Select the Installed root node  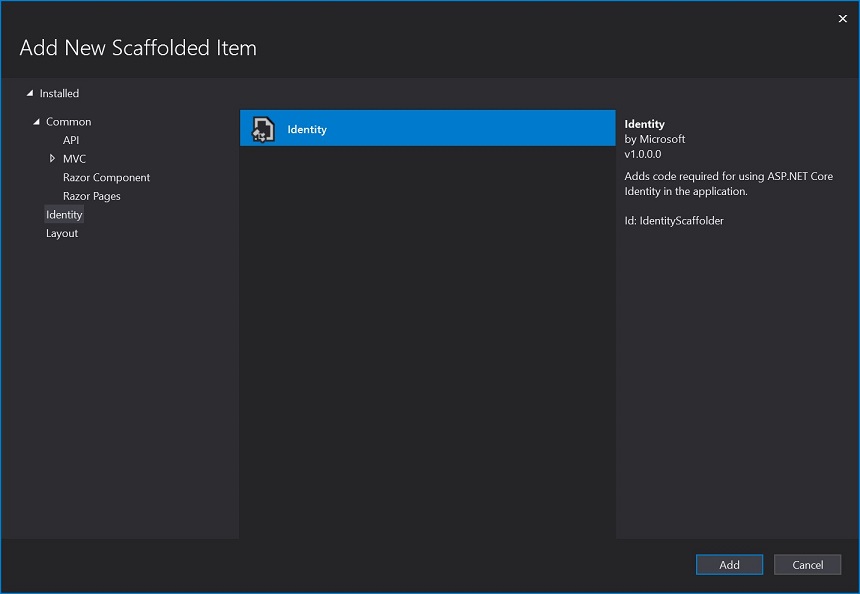[x=59, y=94]
